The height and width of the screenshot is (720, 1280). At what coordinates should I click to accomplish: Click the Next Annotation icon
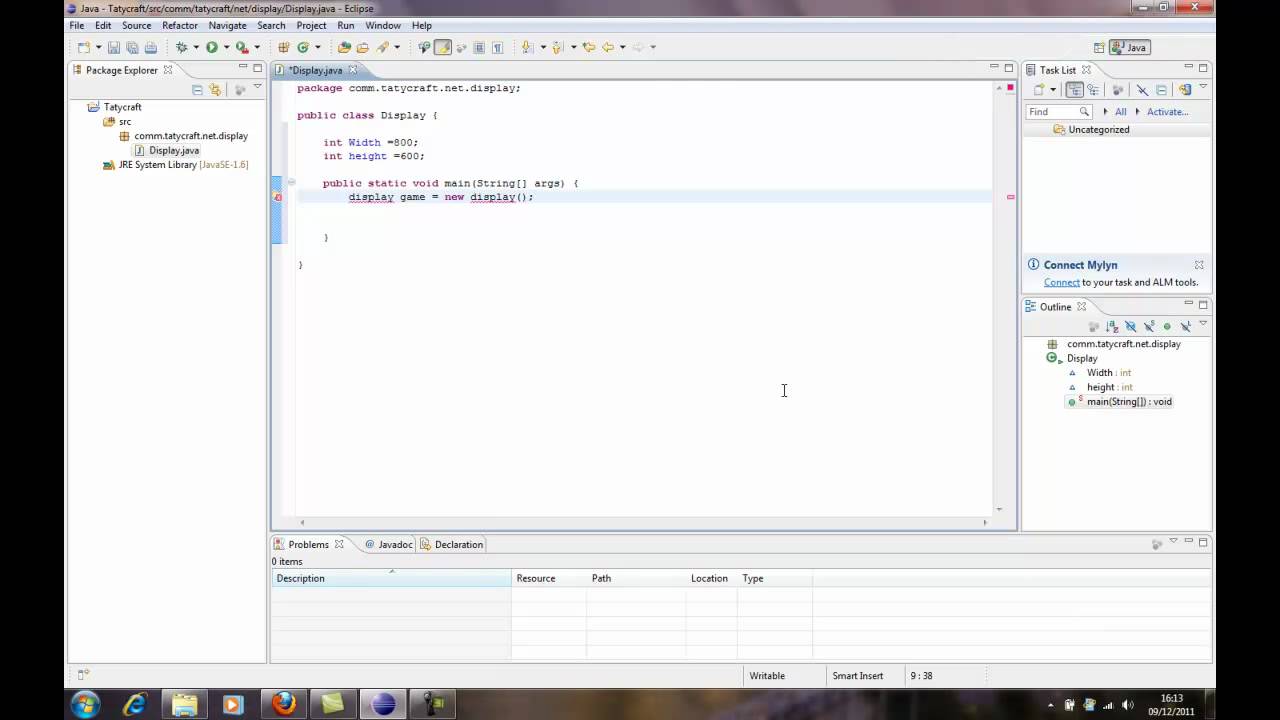pyautogui.click(x=527, y=47)
